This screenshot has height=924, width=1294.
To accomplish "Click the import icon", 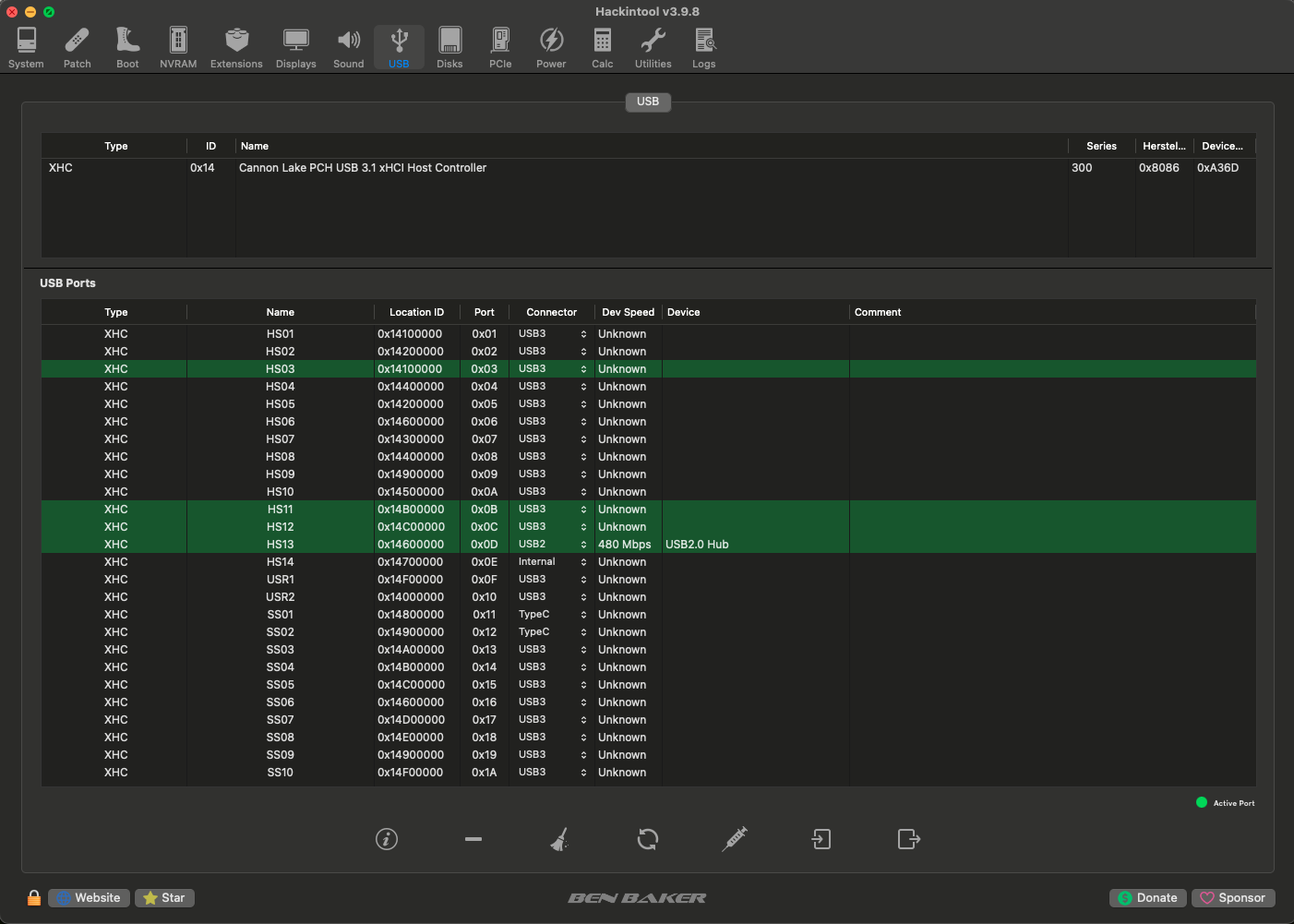I will tap(821, 839).
